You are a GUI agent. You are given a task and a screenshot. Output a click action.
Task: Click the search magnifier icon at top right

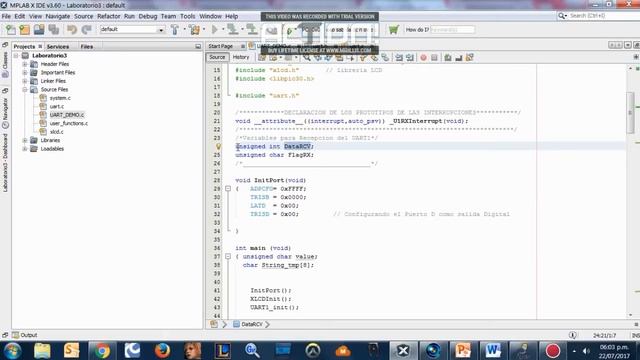[x=562, y=16]
